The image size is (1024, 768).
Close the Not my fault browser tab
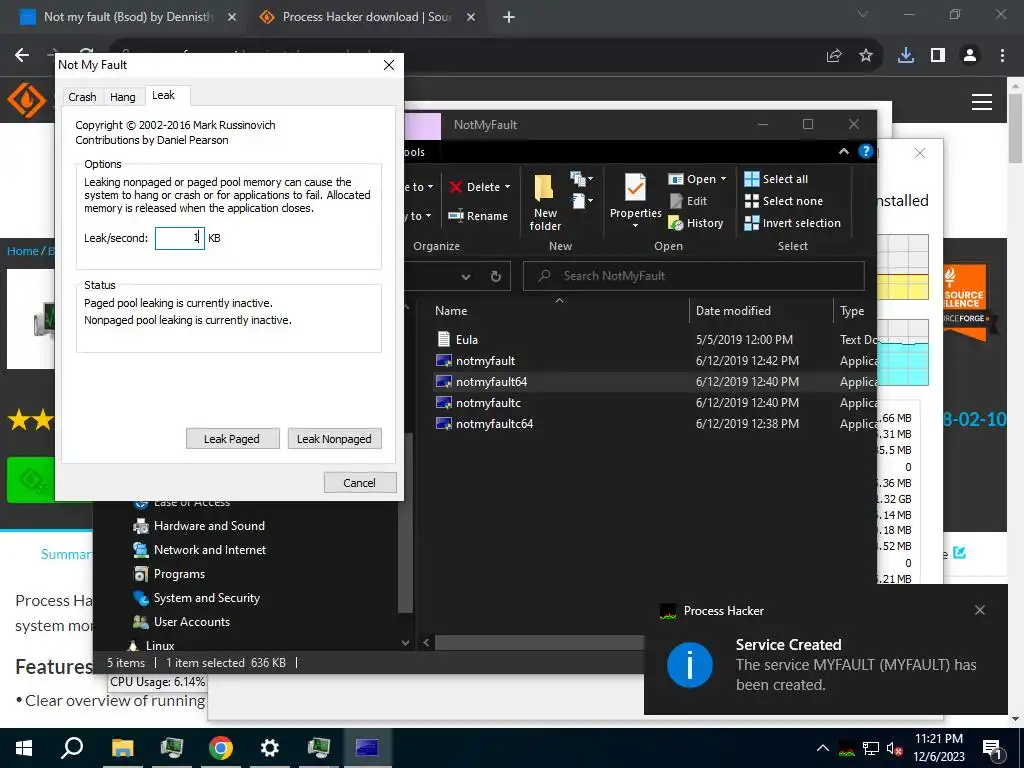point(232,17)
